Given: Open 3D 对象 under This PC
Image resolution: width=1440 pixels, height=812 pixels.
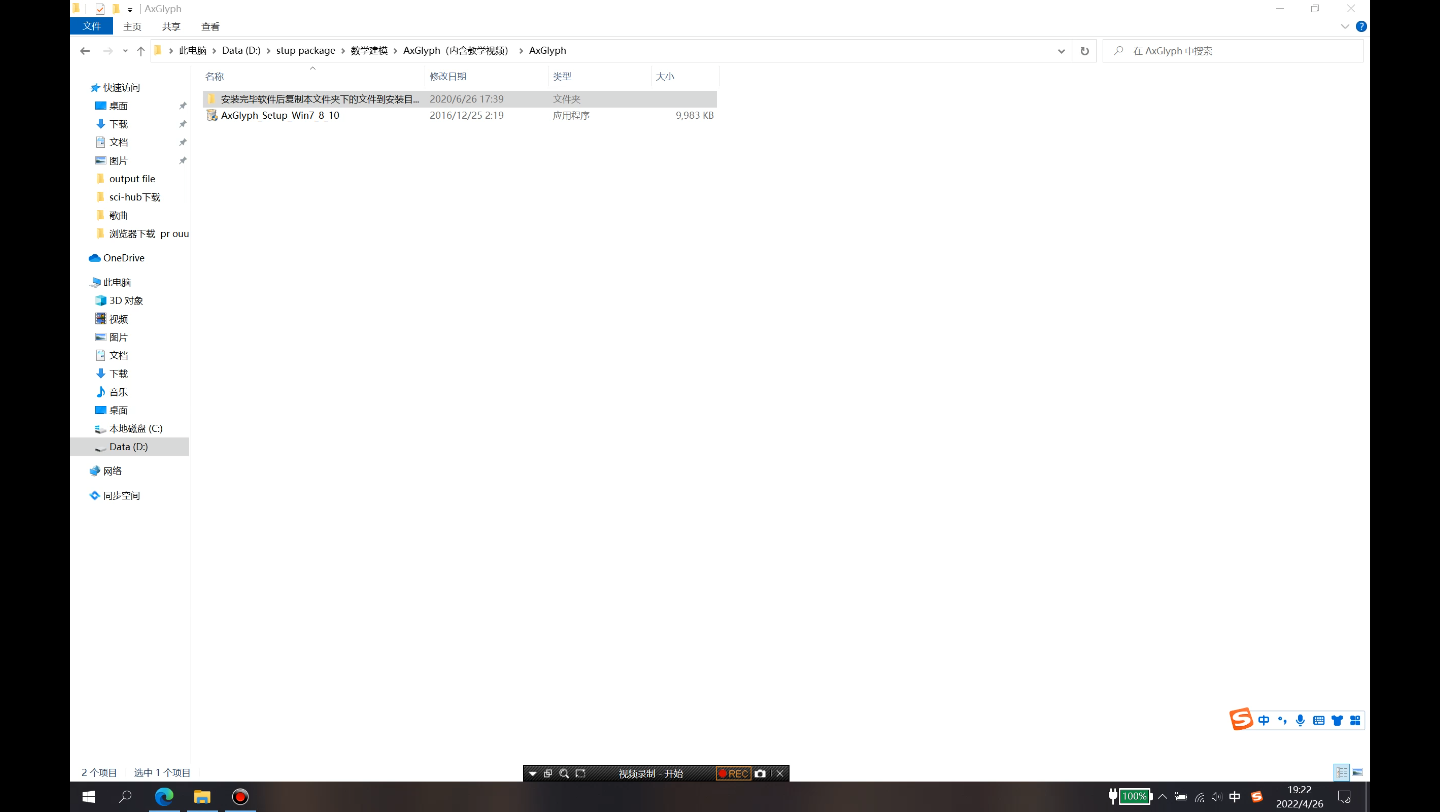Looking at the screenshot, I should (x=125, y=300).
